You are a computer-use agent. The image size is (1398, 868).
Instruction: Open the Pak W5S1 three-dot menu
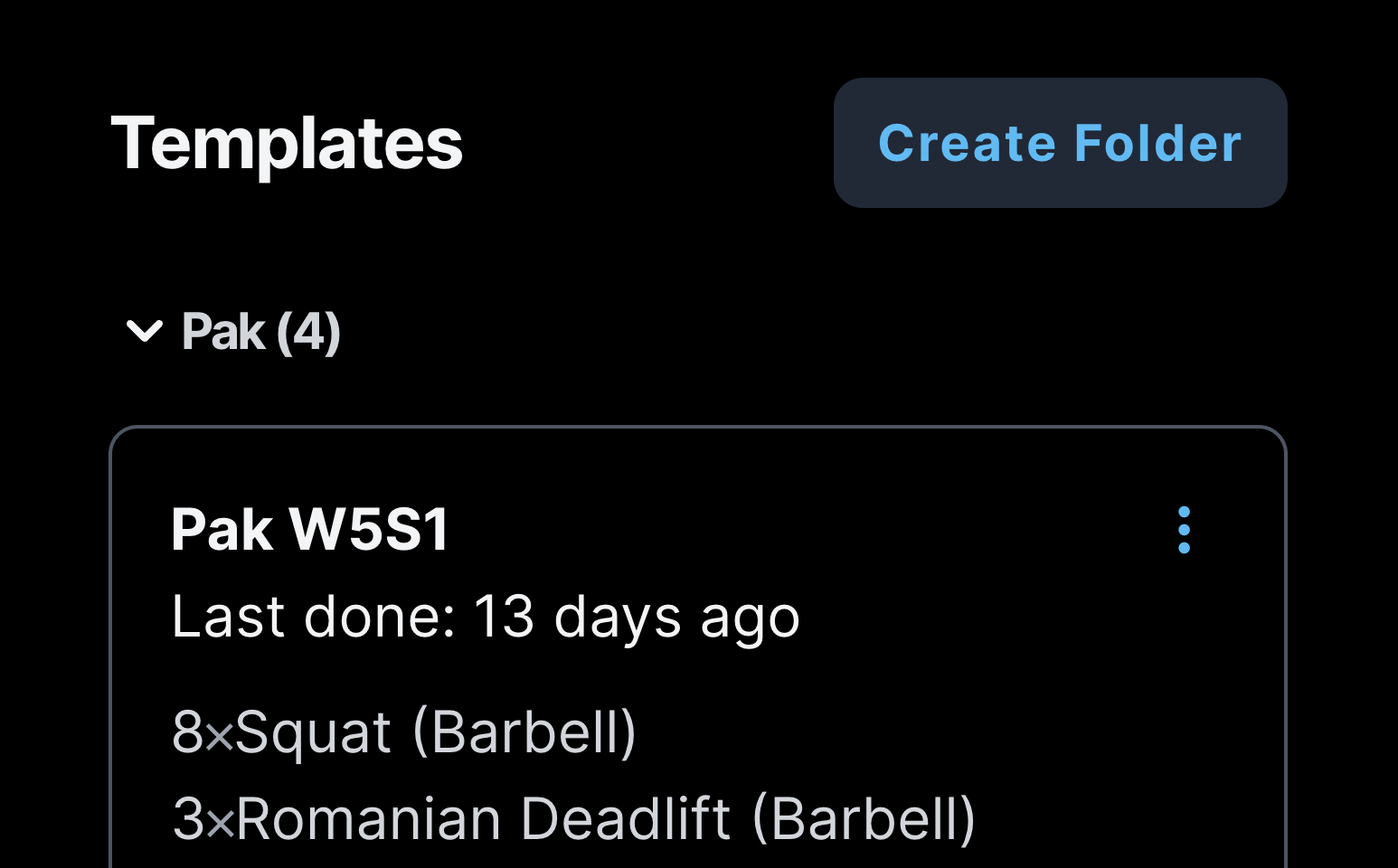click(x=1184, y=530)
